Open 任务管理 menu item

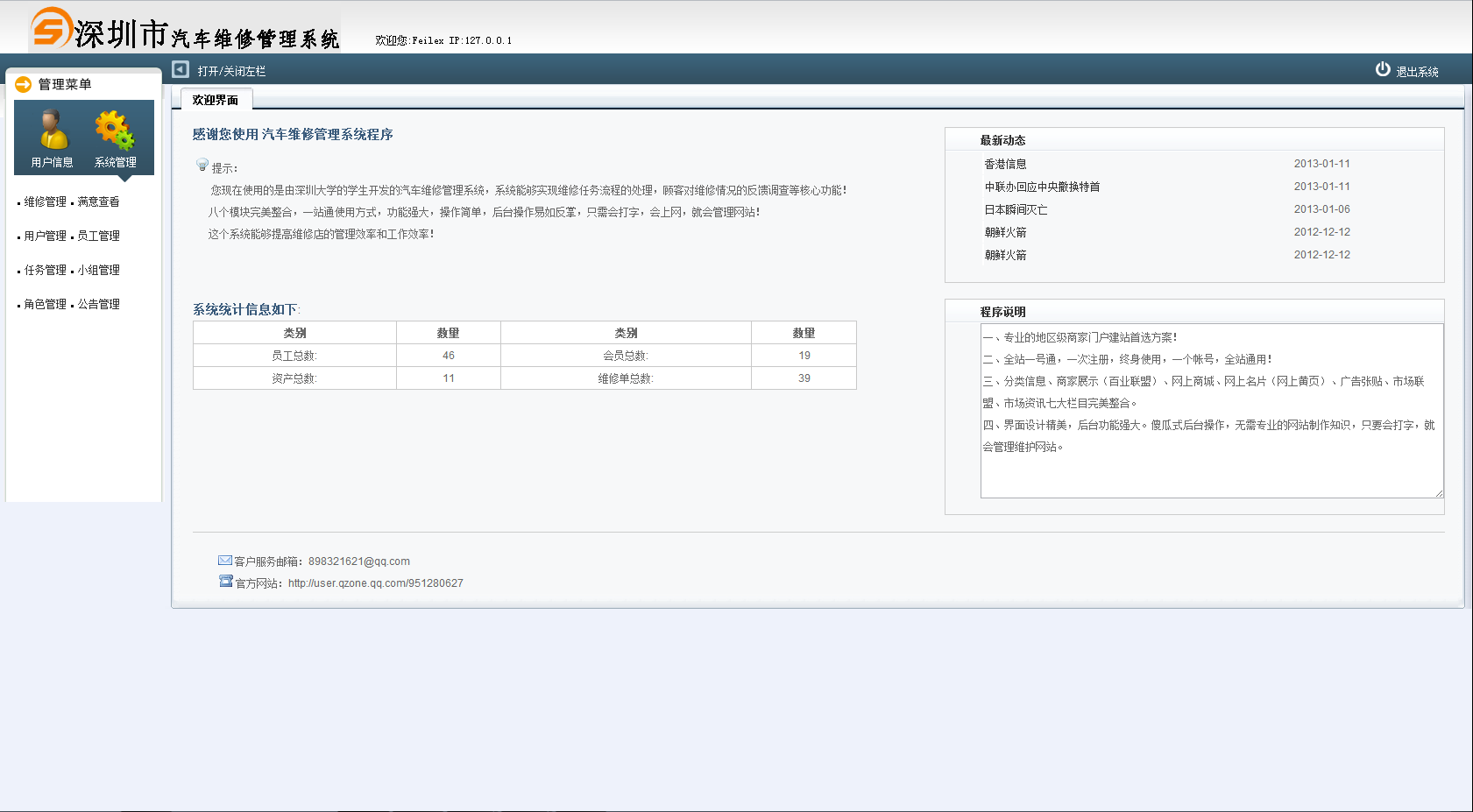pyautogui.click(x=45, y=270)
